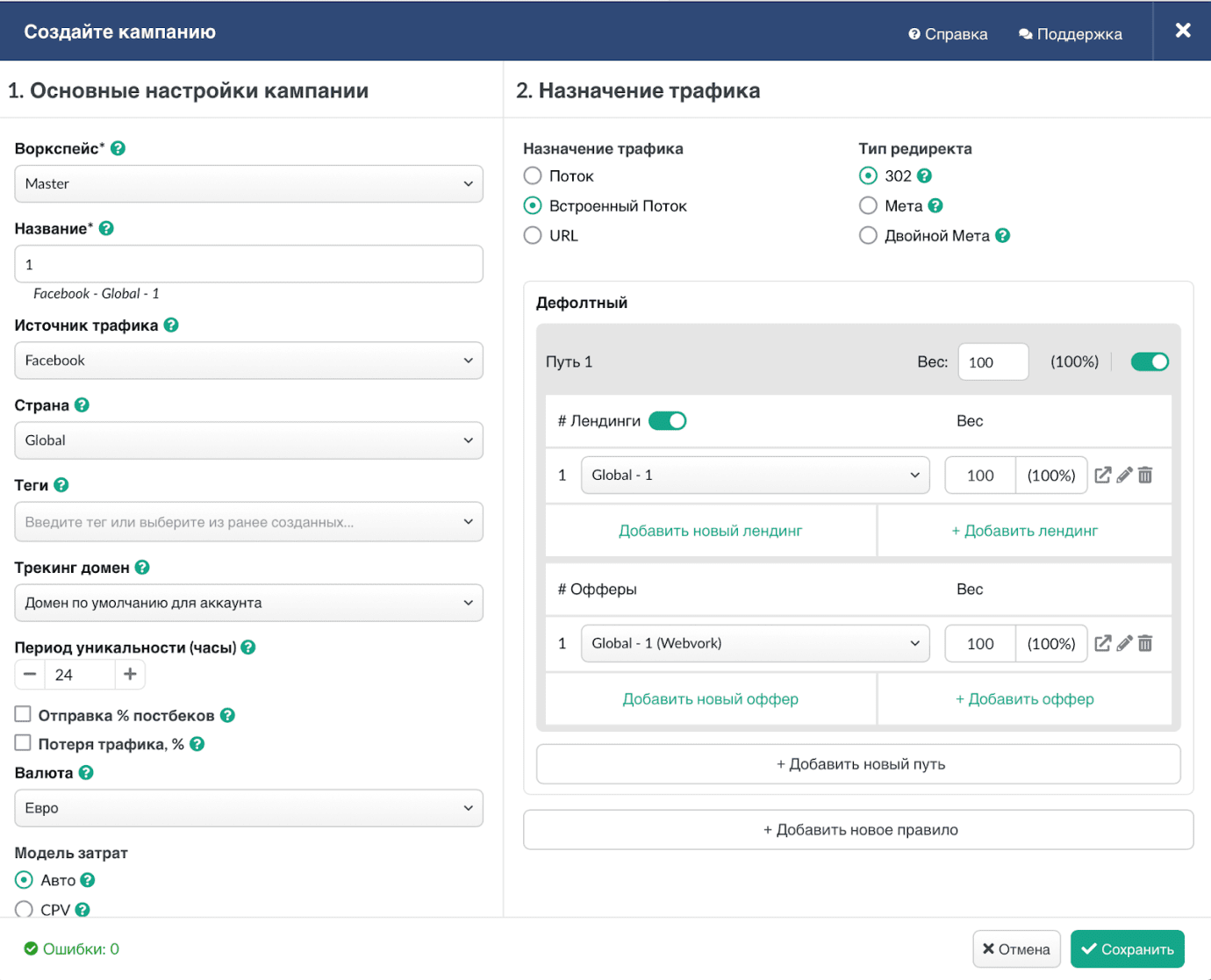1211x980 pixels.
Task: Click the Валюта help icon
Action: tap(86, 772)
